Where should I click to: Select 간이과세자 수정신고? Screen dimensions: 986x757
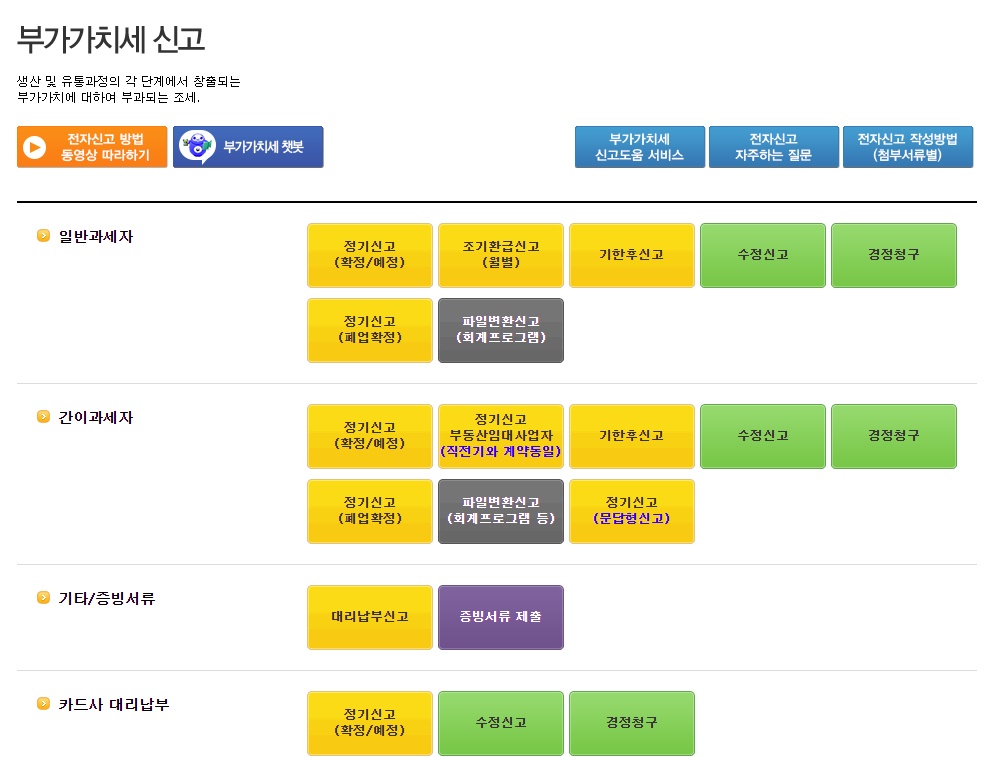click(763, 436)
